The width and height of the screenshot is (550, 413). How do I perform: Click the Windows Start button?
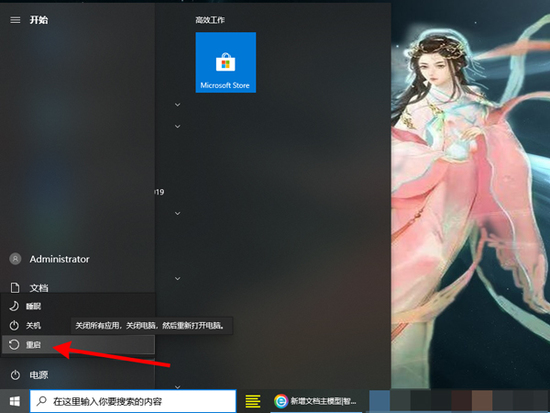(14, 401)
